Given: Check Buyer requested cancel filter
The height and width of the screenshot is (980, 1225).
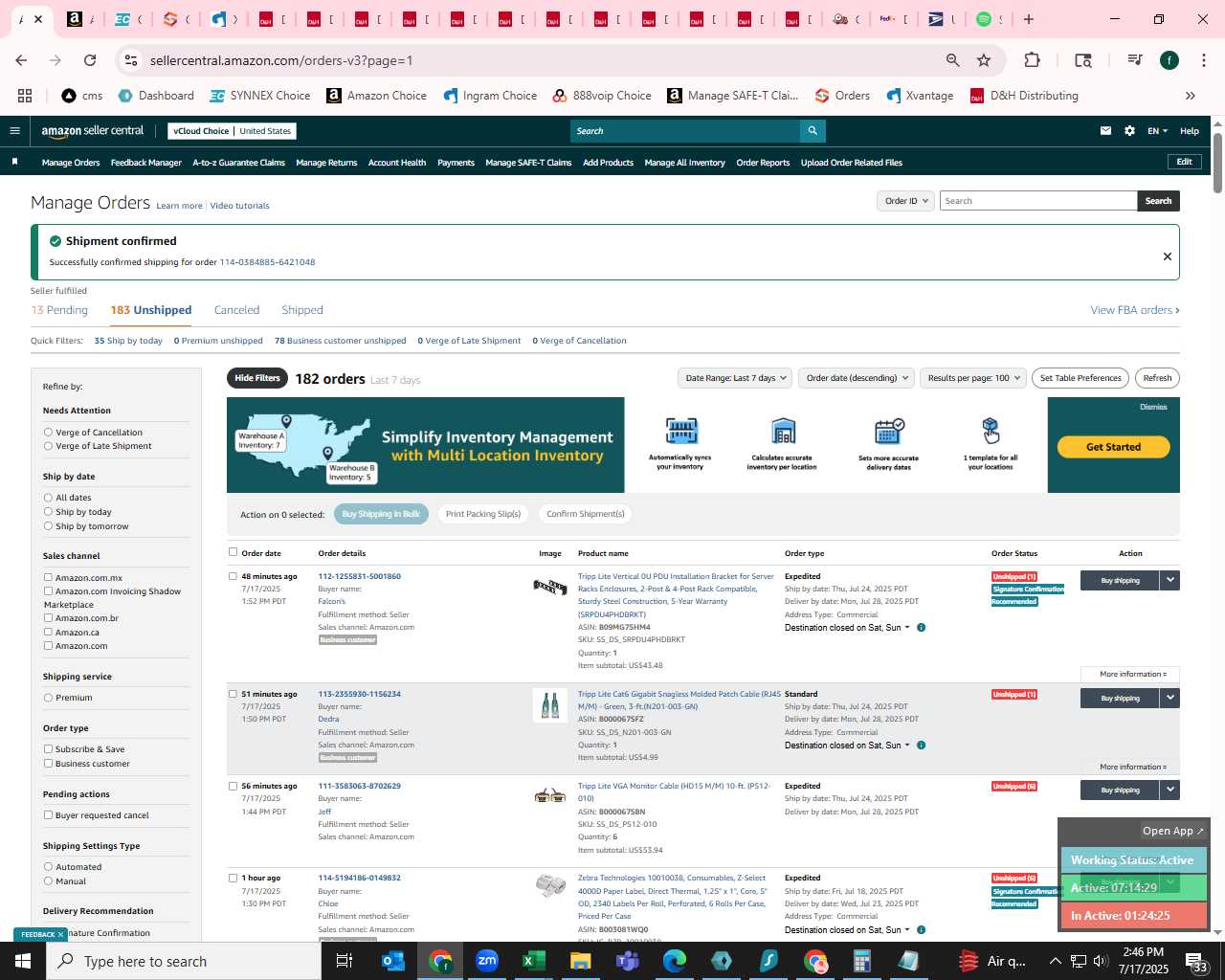Looking at the screenshot, I should pos(48,815).
